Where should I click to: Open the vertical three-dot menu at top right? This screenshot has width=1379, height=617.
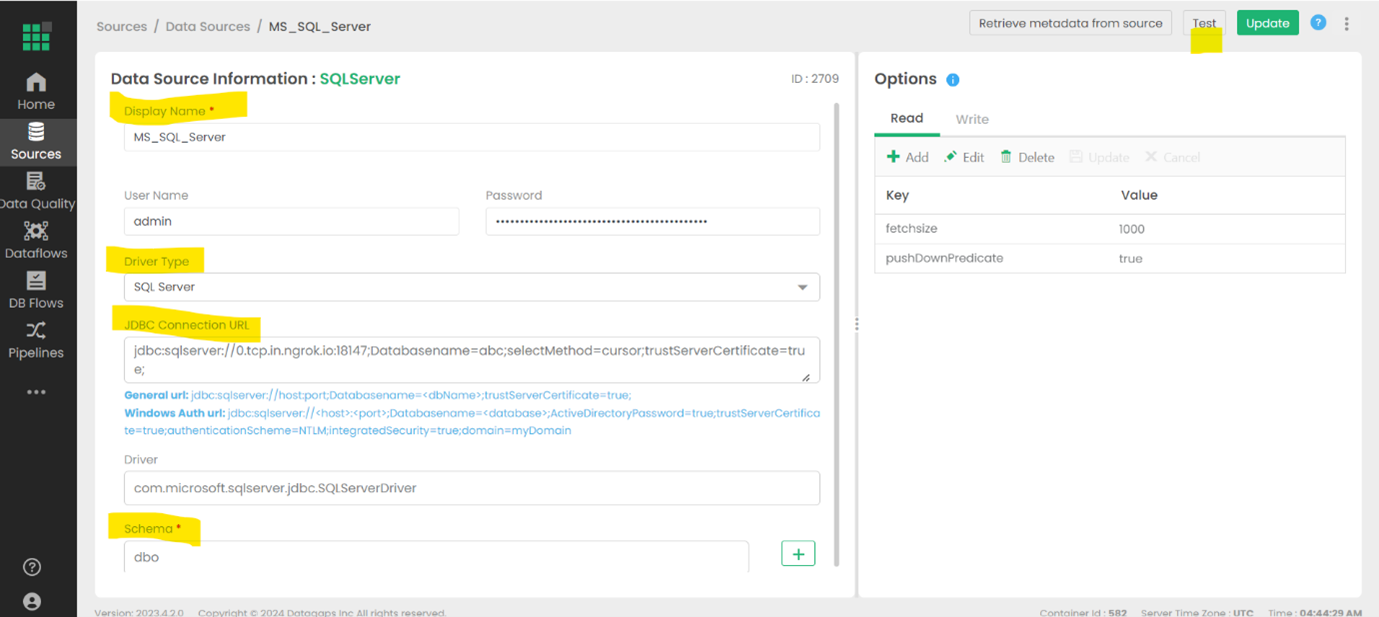[1346, 24]
